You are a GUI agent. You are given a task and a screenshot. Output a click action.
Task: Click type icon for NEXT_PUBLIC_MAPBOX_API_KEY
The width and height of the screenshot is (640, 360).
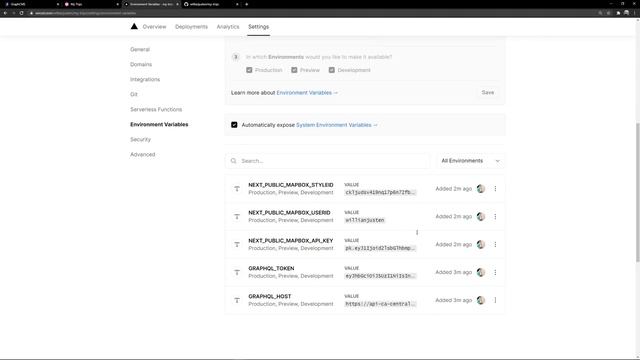coord(237,244)
